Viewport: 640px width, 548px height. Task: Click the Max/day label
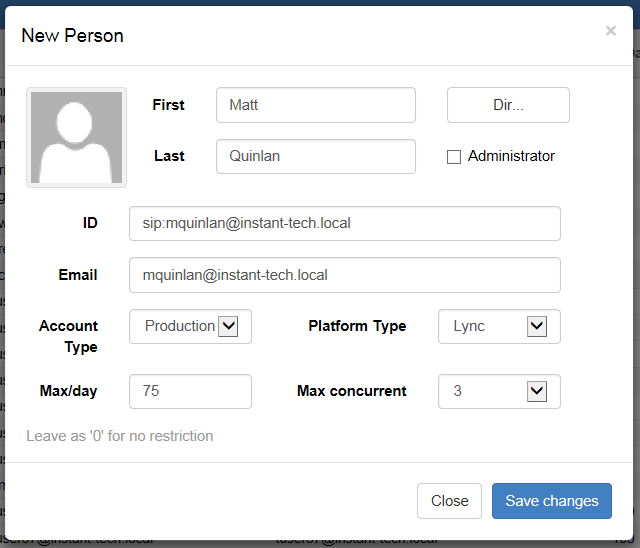(68, 391)
